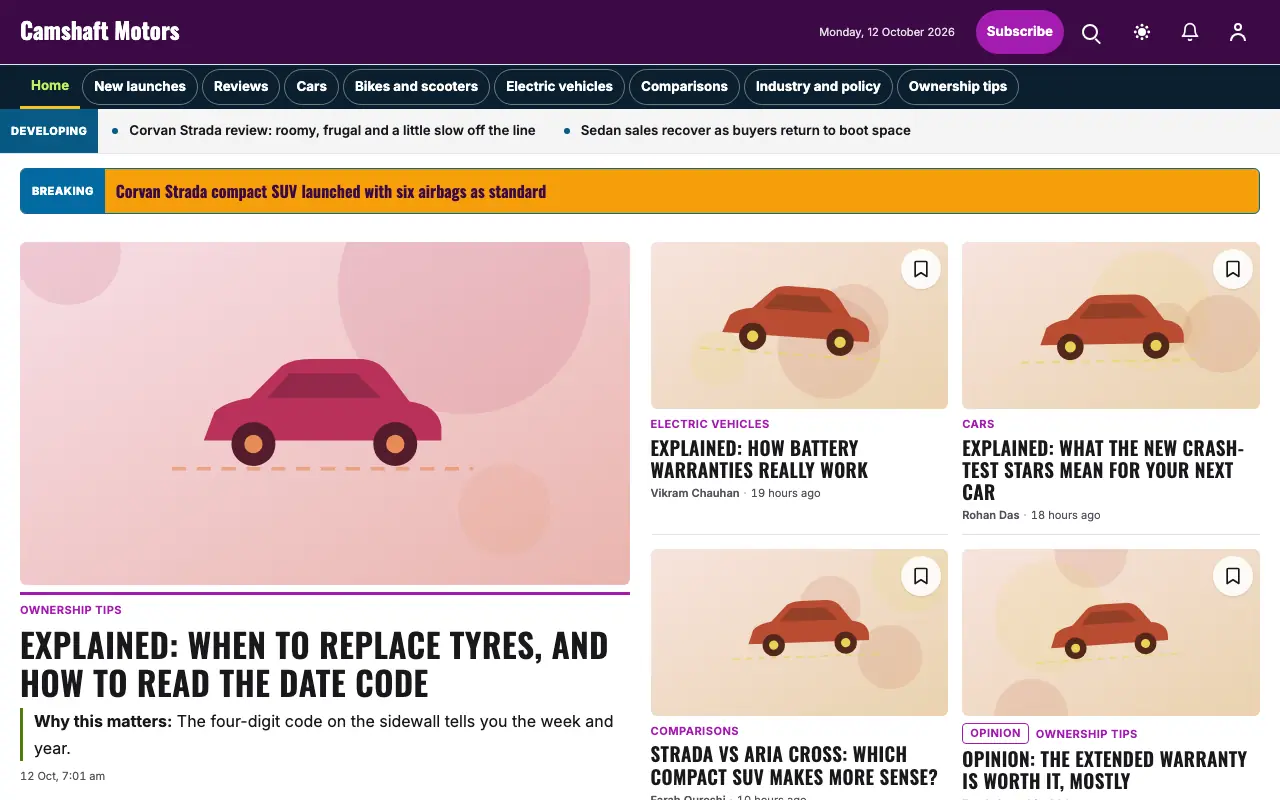Click Ownership Tips label above tyre headline

click(x=71, y=610)
